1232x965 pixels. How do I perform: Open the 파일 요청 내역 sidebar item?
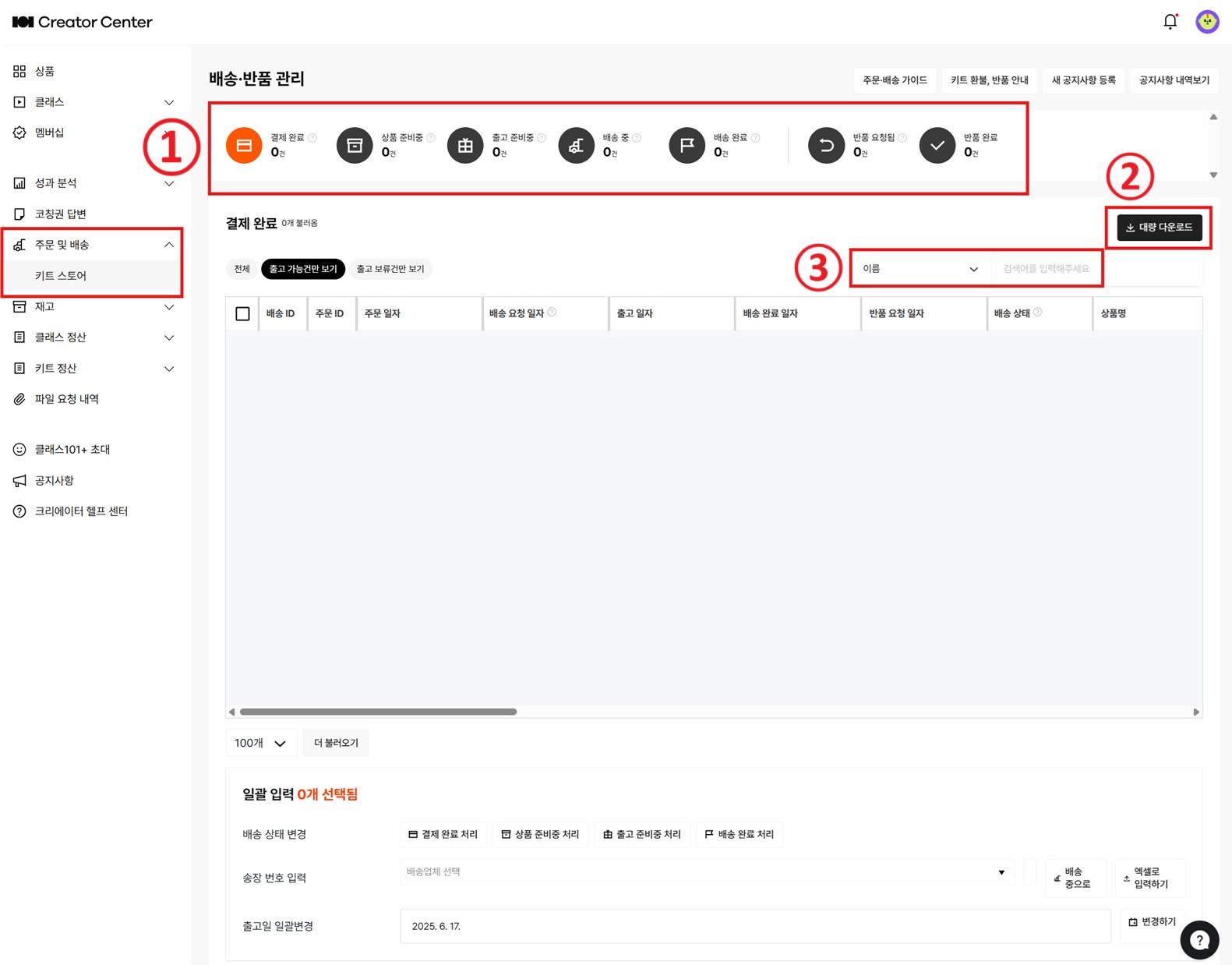[x=66, y=399]
